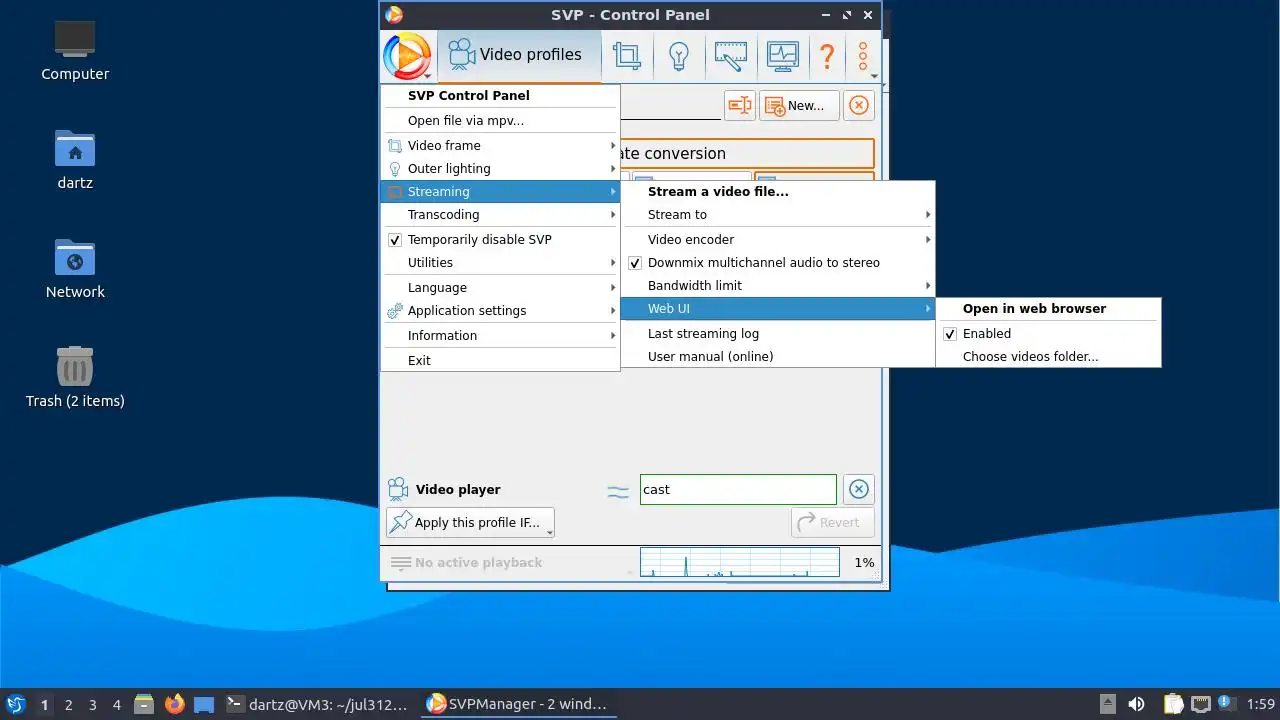Image resolution: width=1280 pixels, height=720 pixels.
Task: Select Stream a video file...
Action: pos(778,192)
